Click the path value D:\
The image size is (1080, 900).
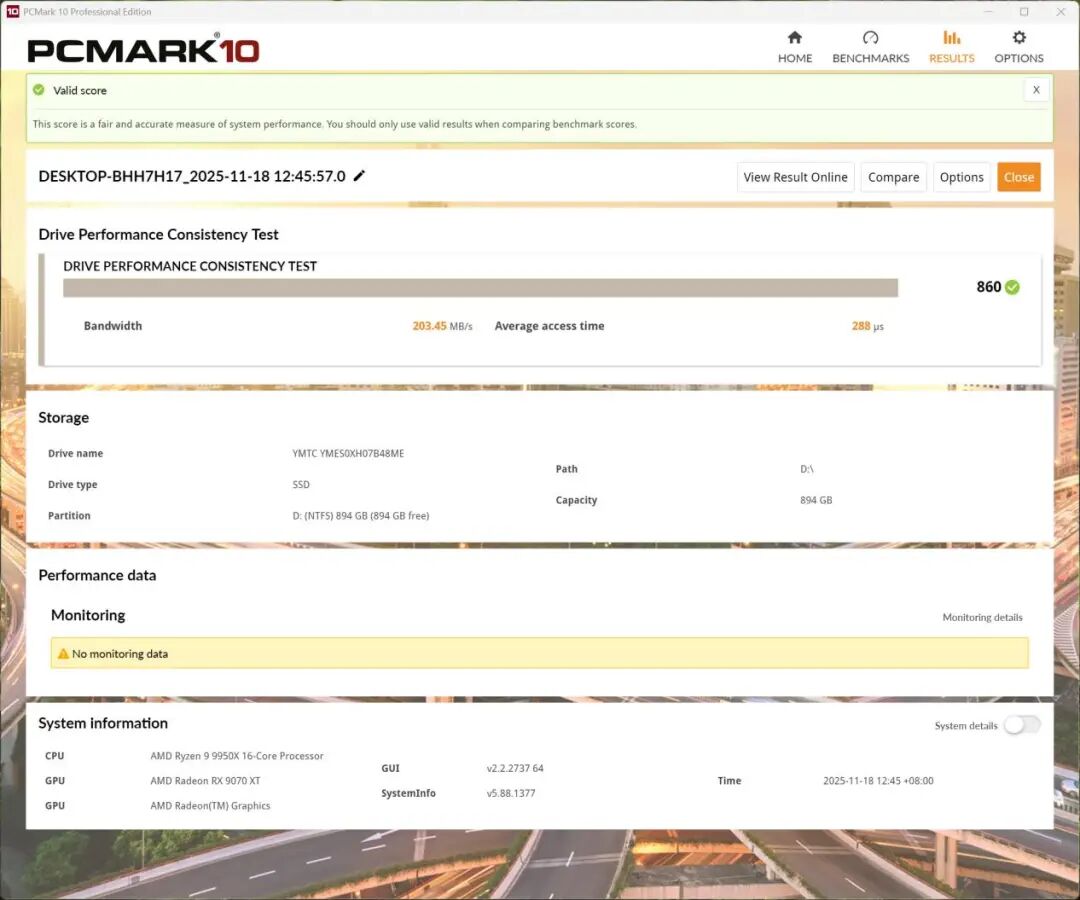807,469
